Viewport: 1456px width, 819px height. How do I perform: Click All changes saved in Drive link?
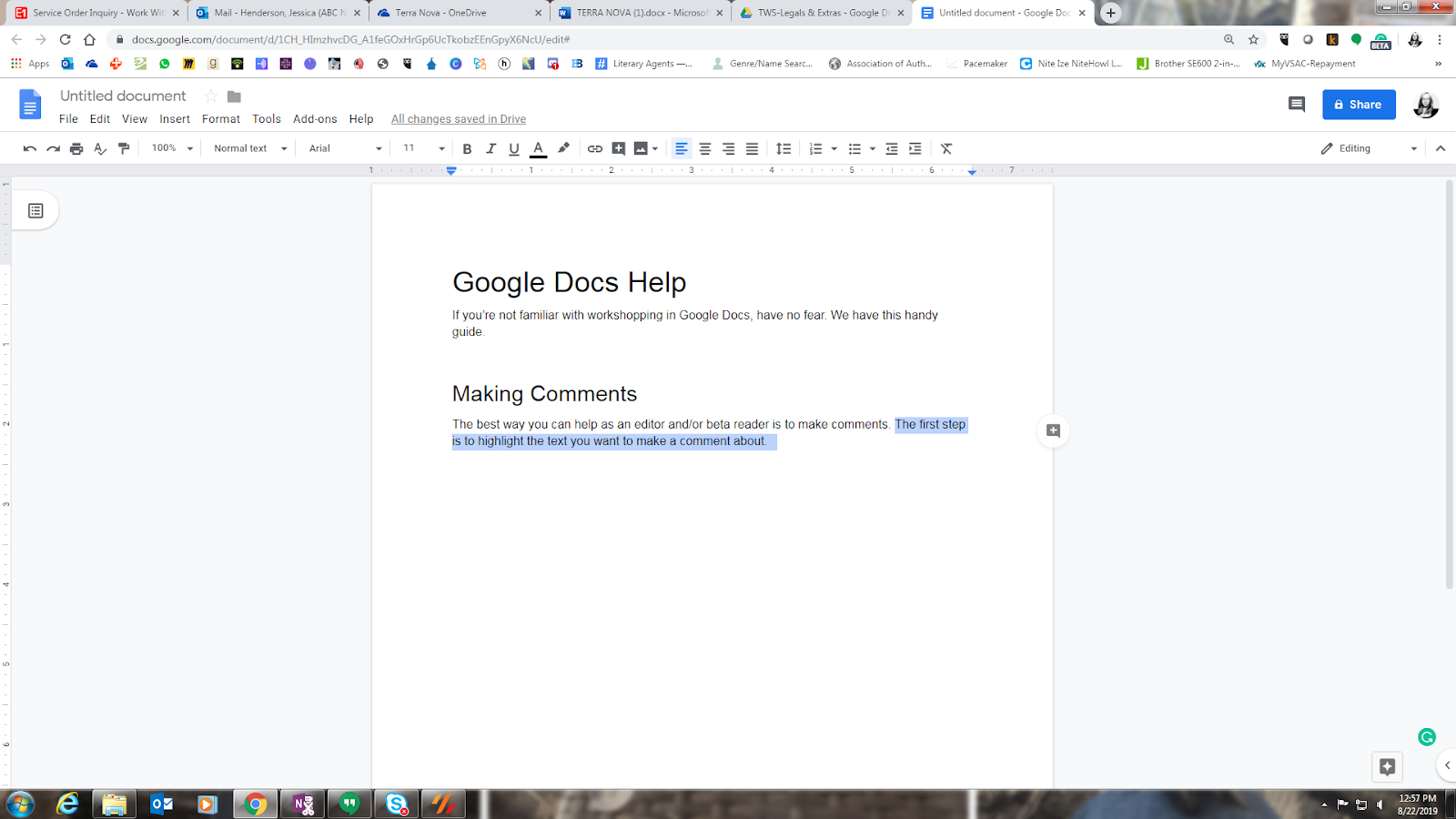[x=459, y=119]
